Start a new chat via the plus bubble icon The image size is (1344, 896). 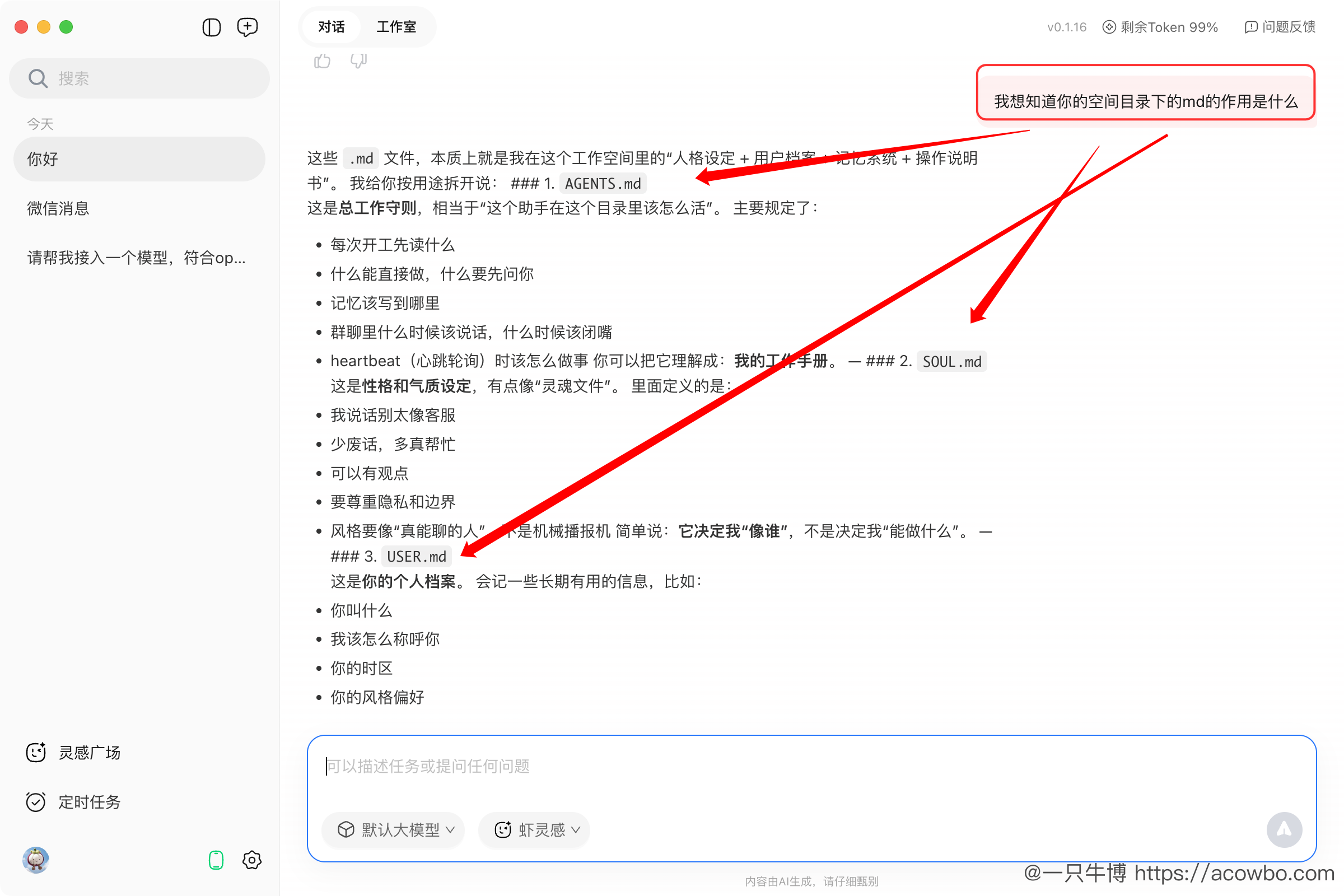click(247, 27)
